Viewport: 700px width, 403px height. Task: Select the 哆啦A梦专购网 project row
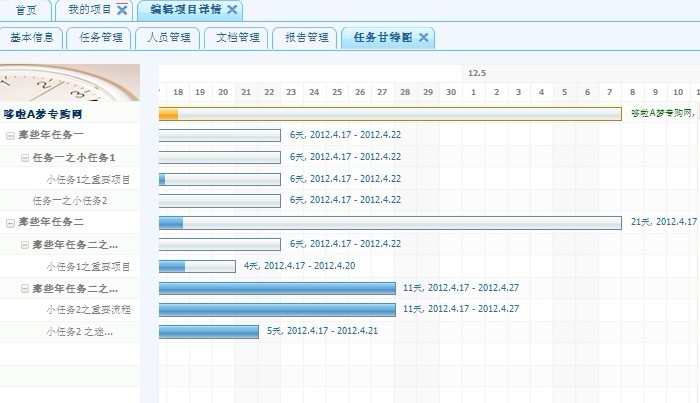[x=44, y=114]
